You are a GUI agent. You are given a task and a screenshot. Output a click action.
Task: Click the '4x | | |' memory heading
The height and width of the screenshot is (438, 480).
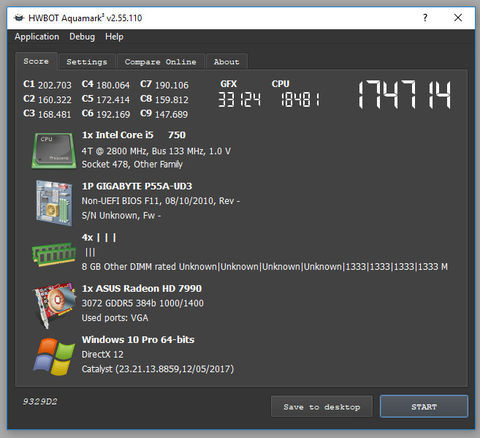coord(99,238)
